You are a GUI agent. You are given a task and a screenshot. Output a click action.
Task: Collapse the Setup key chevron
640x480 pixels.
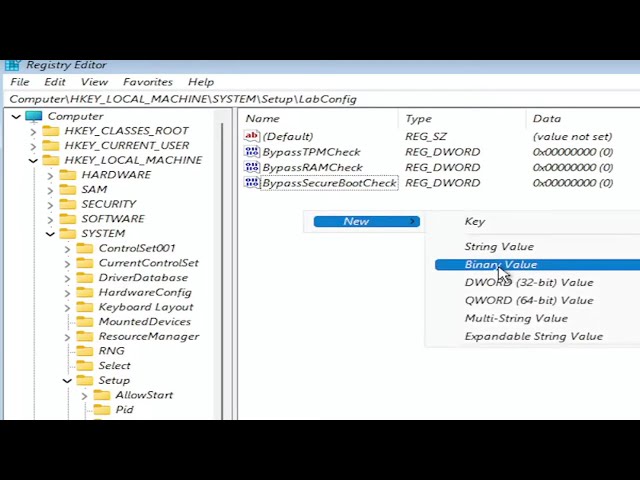[x=67, y=381]
